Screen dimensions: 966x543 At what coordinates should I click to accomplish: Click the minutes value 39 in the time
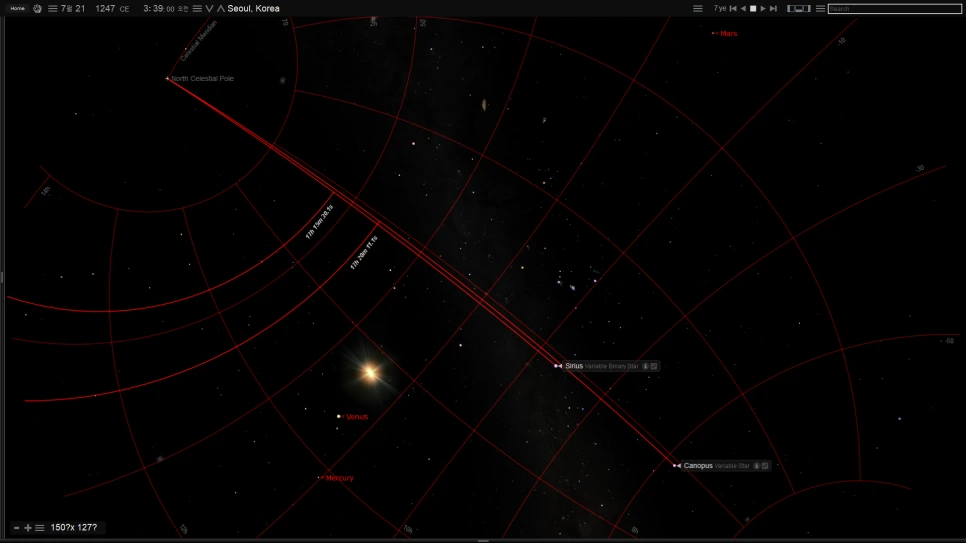point(158,9)
